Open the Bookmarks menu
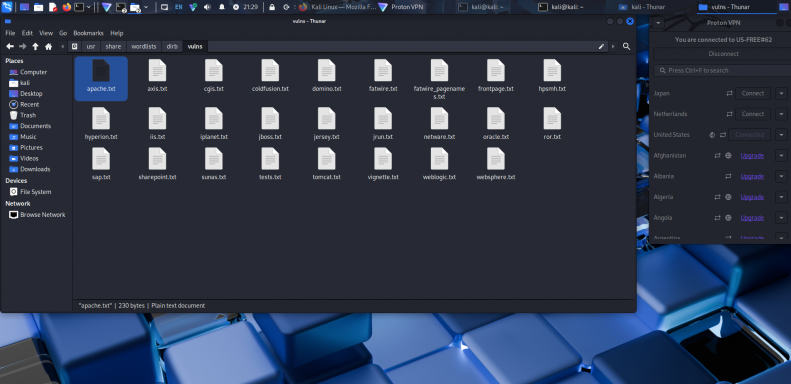The width and height of the screenshot is (791, 384). [x=88, y=33]
